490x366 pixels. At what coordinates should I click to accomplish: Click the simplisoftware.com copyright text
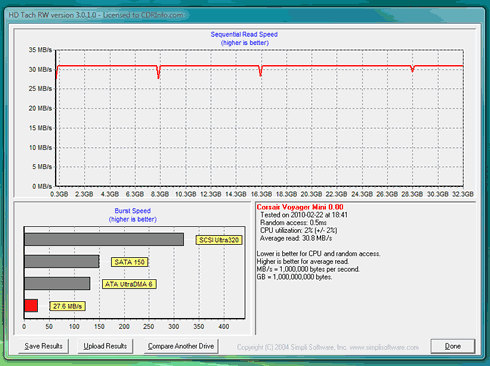pos(328,347)
